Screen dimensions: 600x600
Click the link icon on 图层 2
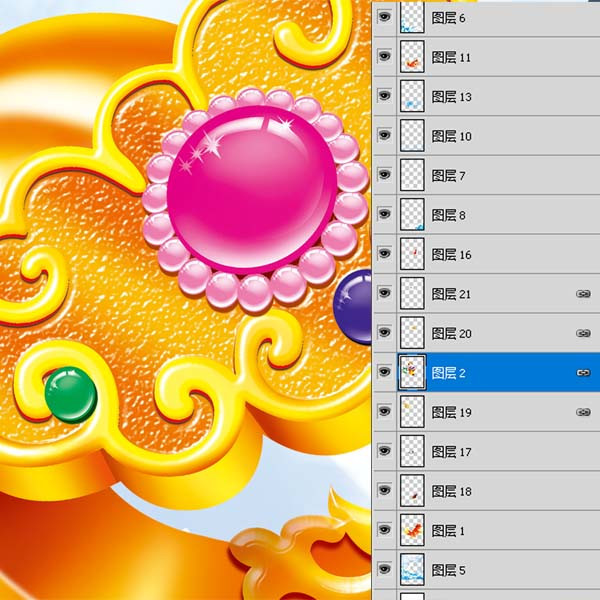pos(583,372)
